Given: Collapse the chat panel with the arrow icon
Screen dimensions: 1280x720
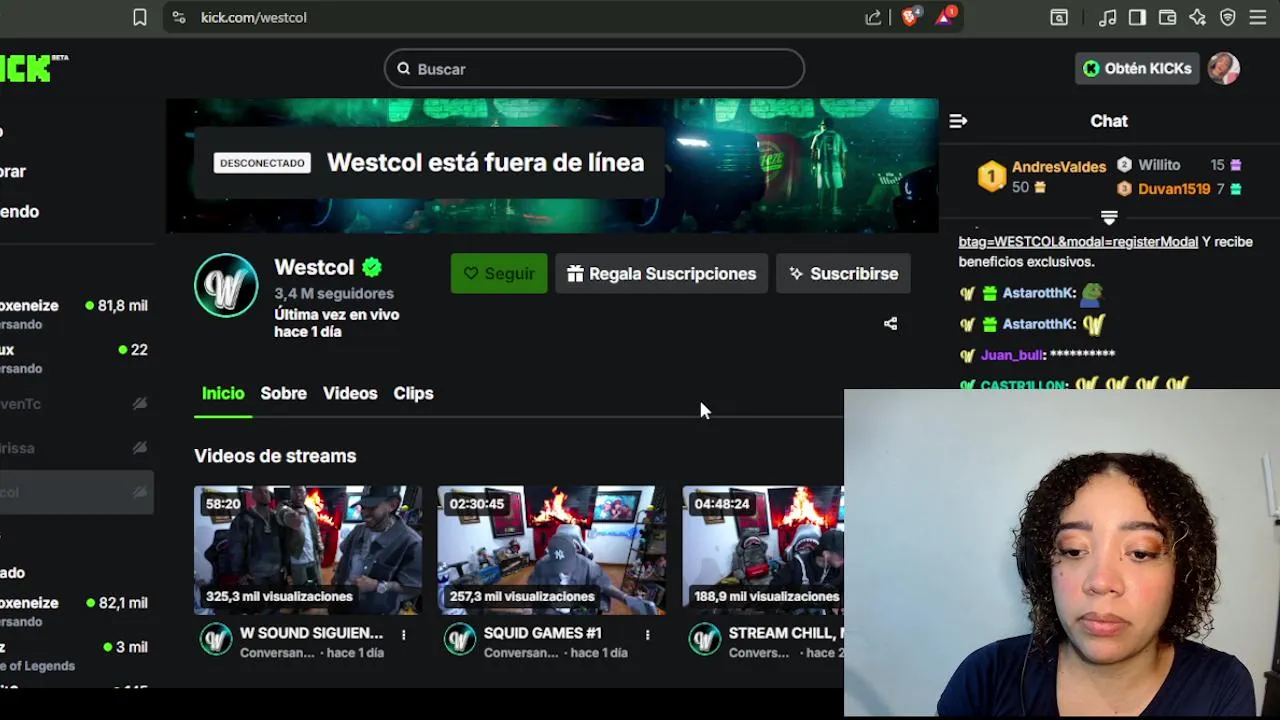Looking at the screenshot, I should tap(958, 121).
